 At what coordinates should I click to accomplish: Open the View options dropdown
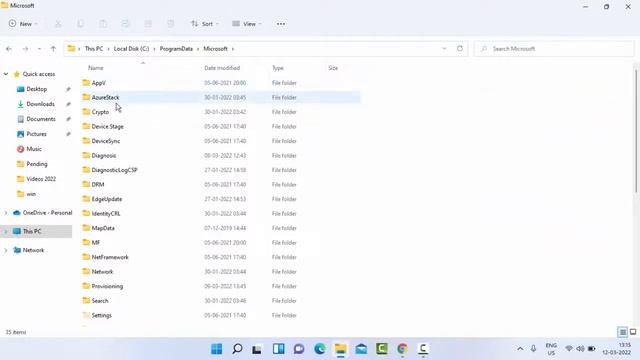pyautogui.click(x=247, y=24)
